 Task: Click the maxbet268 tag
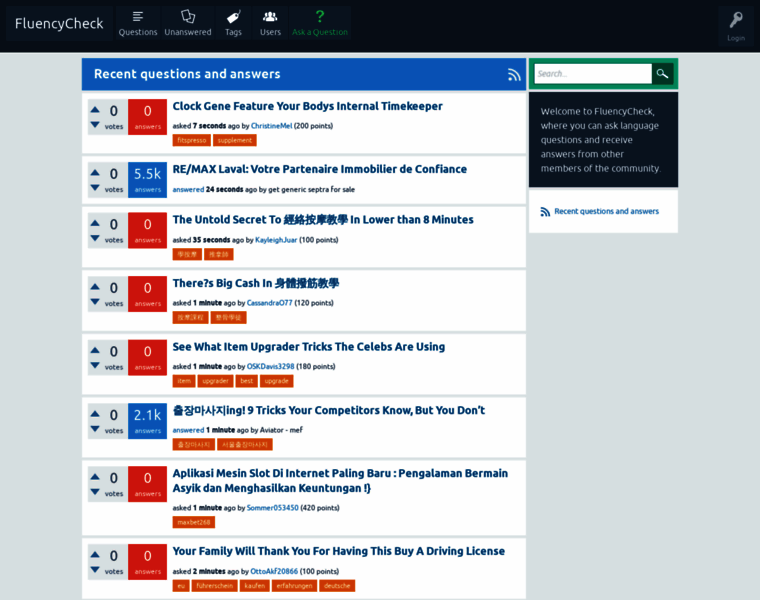tap(193, 522)
